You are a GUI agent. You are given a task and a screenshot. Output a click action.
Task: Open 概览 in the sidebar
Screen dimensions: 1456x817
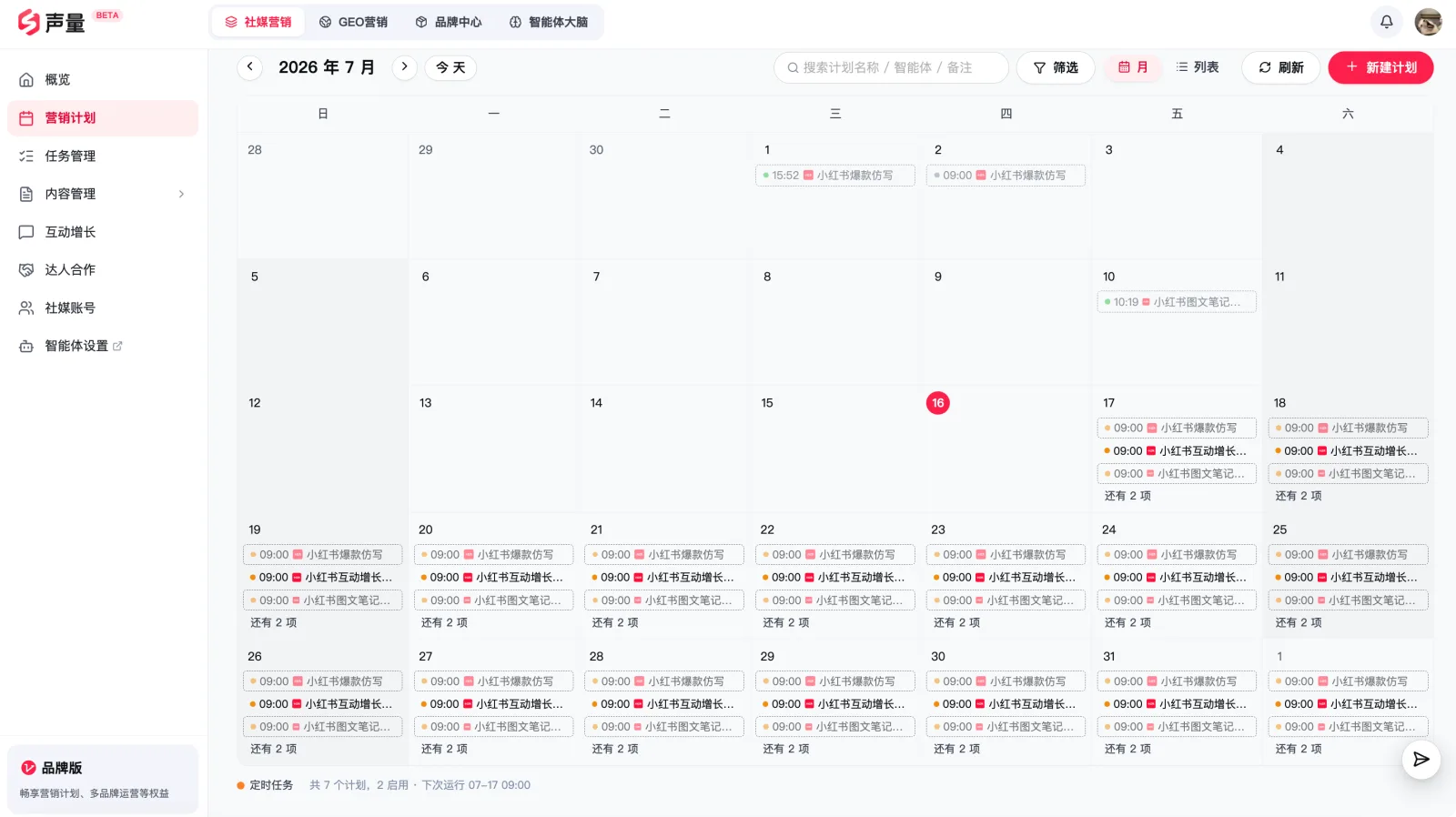pyautogui.click(x=103, y=80)
